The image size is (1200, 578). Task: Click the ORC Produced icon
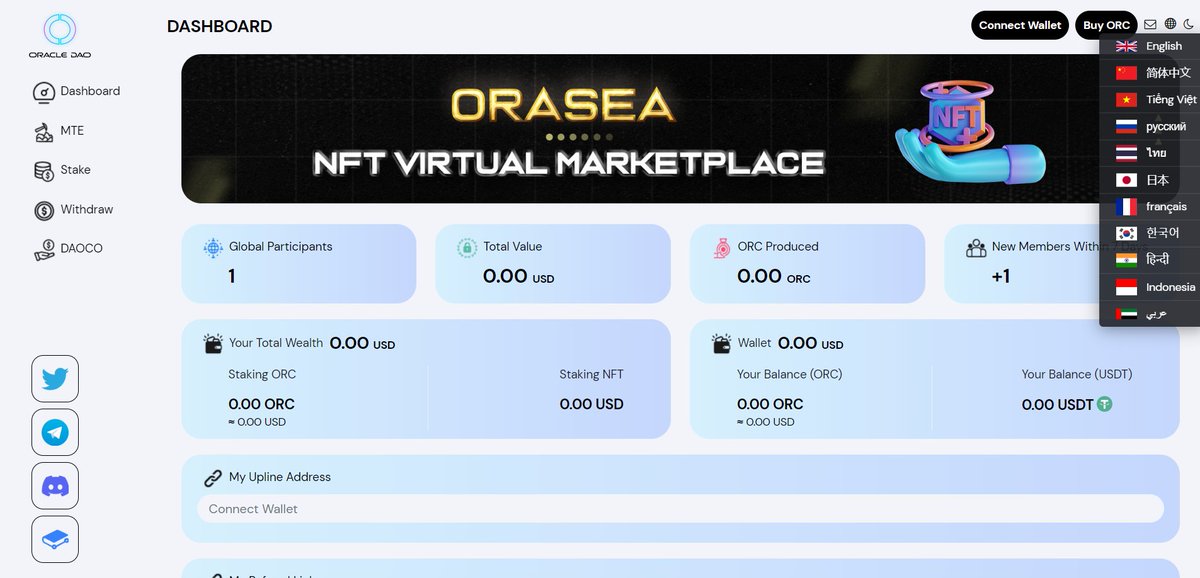click(x=721, y=247)
